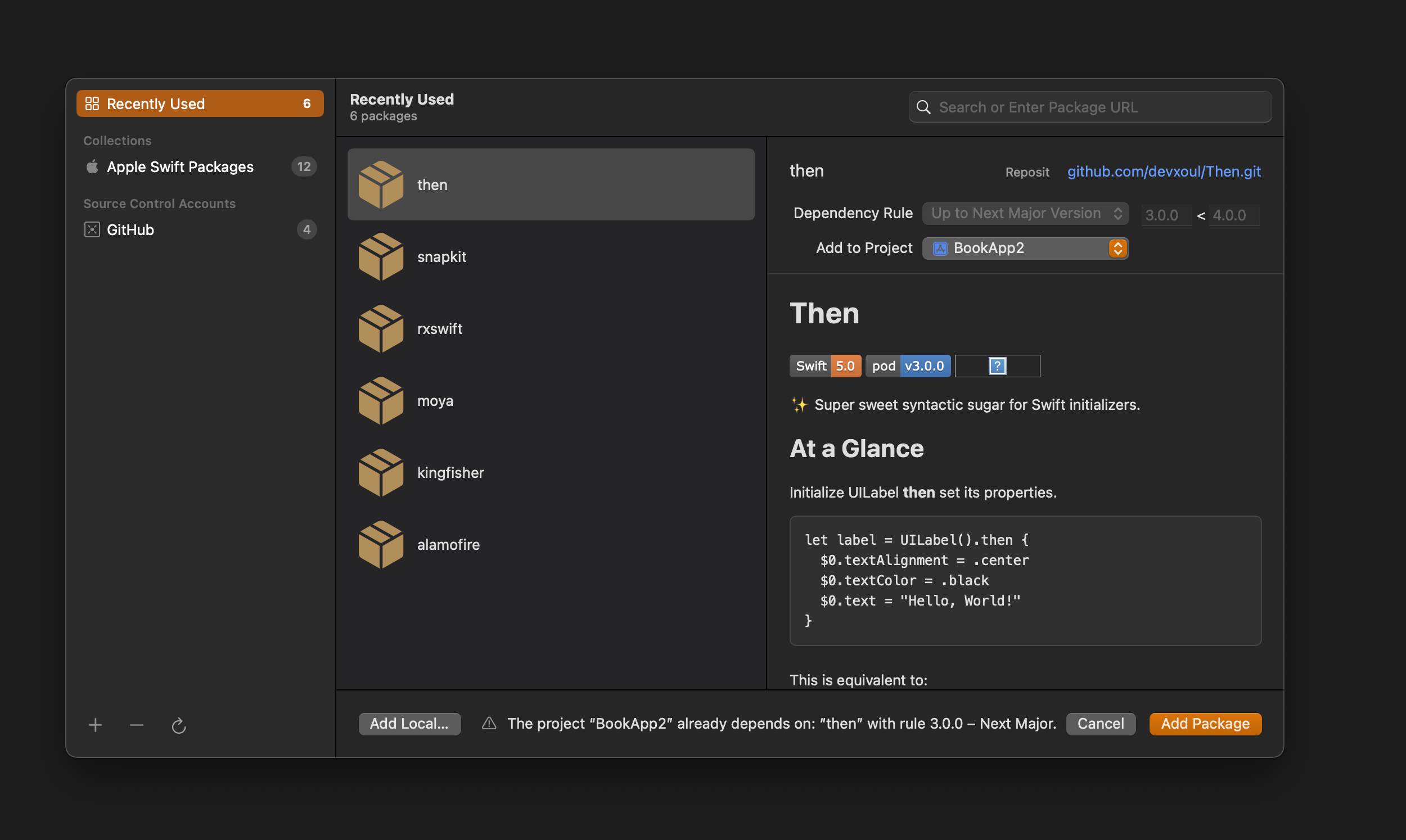Select the rxswift package
This screenshot has width=1406, height=840.
(551, 328)
